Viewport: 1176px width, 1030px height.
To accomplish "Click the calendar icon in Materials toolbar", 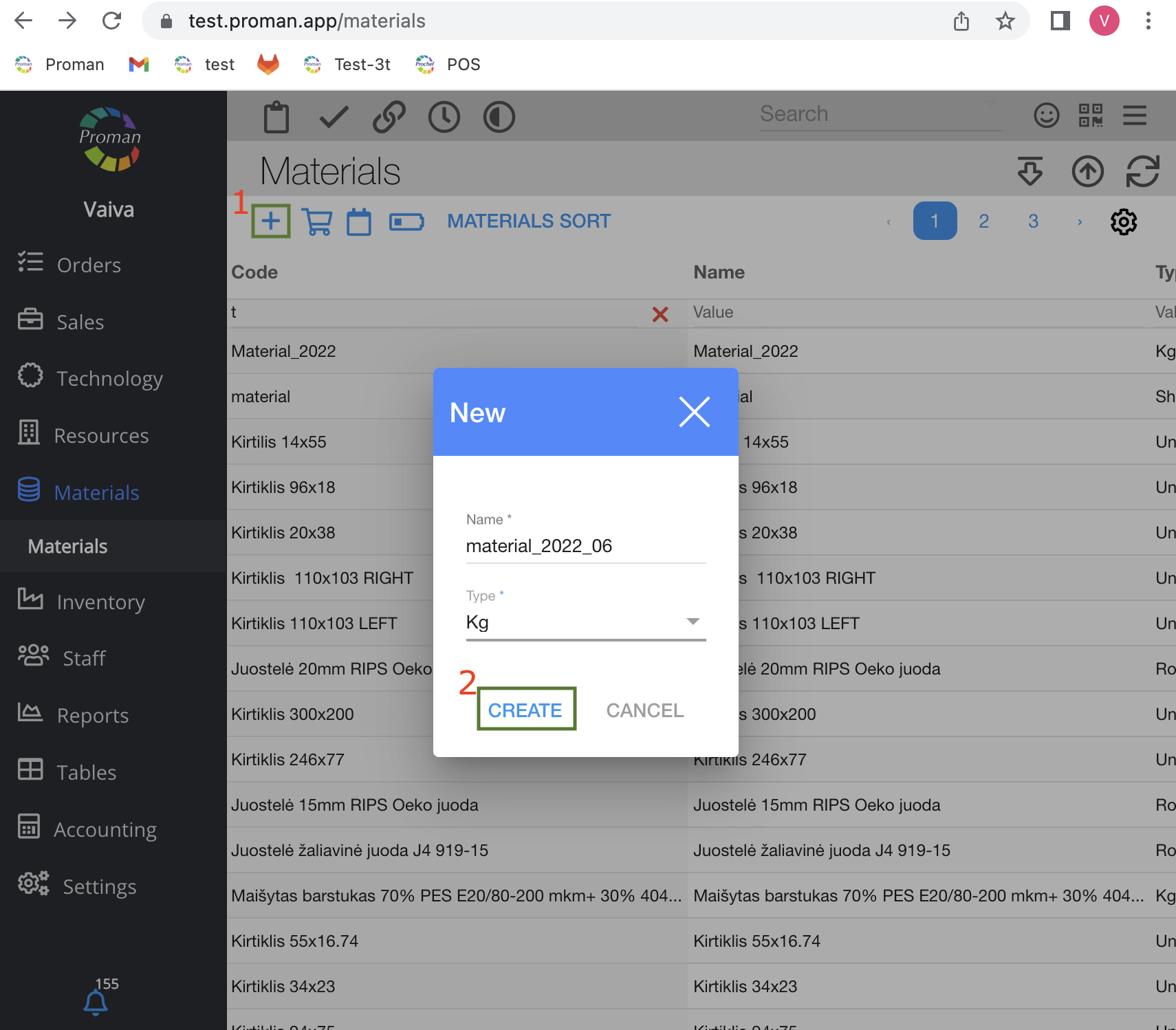I will 359,221.
